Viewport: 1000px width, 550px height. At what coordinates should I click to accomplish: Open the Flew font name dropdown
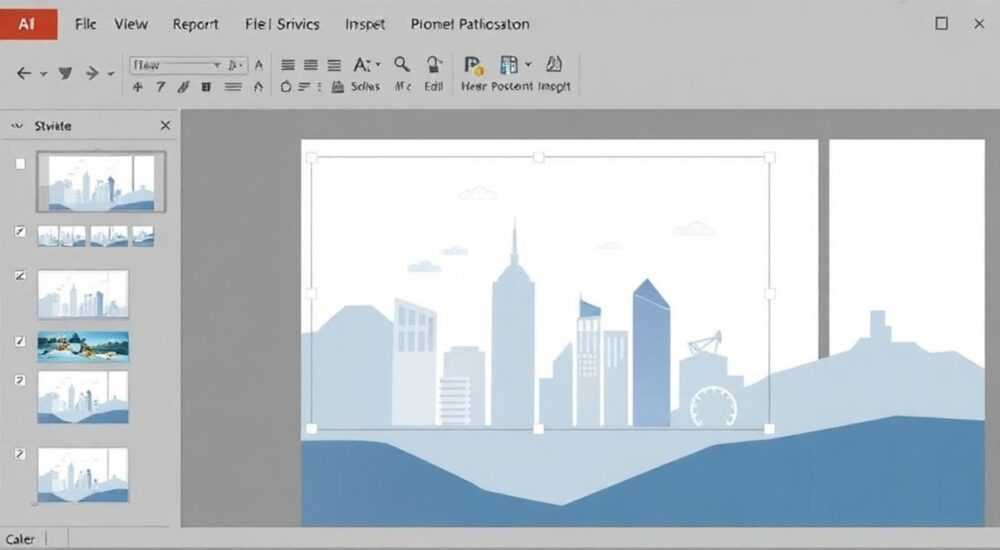pos(217,65)
